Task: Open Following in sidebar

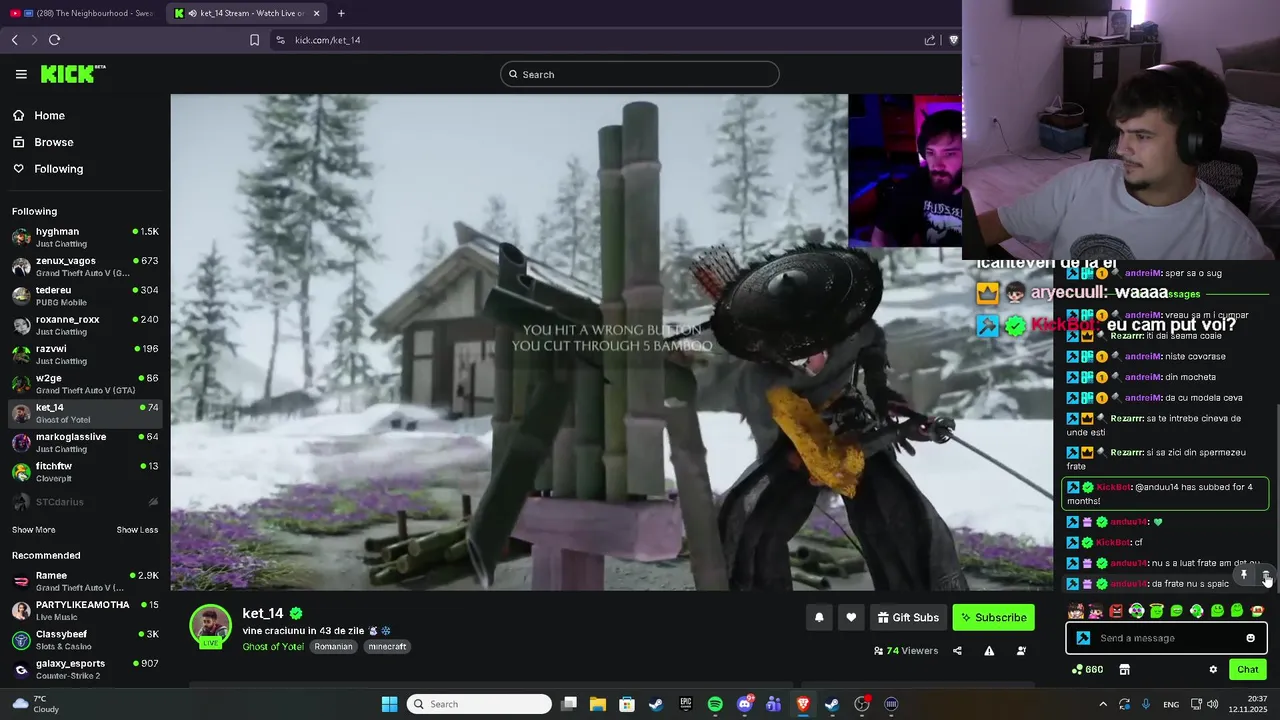Action: (58, 169)
